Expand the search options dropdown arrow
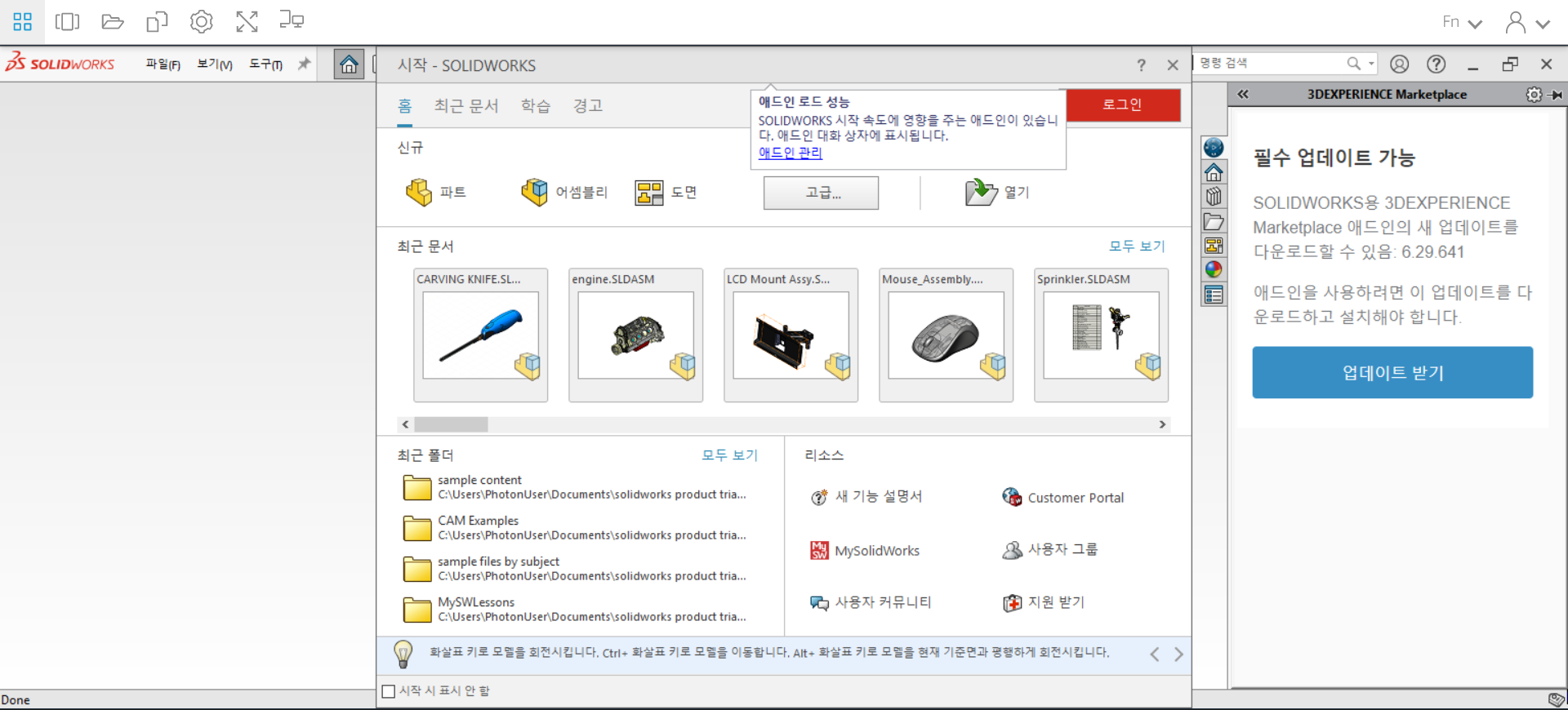Viewport: 1568px width, 710px height. point(1372,64)
